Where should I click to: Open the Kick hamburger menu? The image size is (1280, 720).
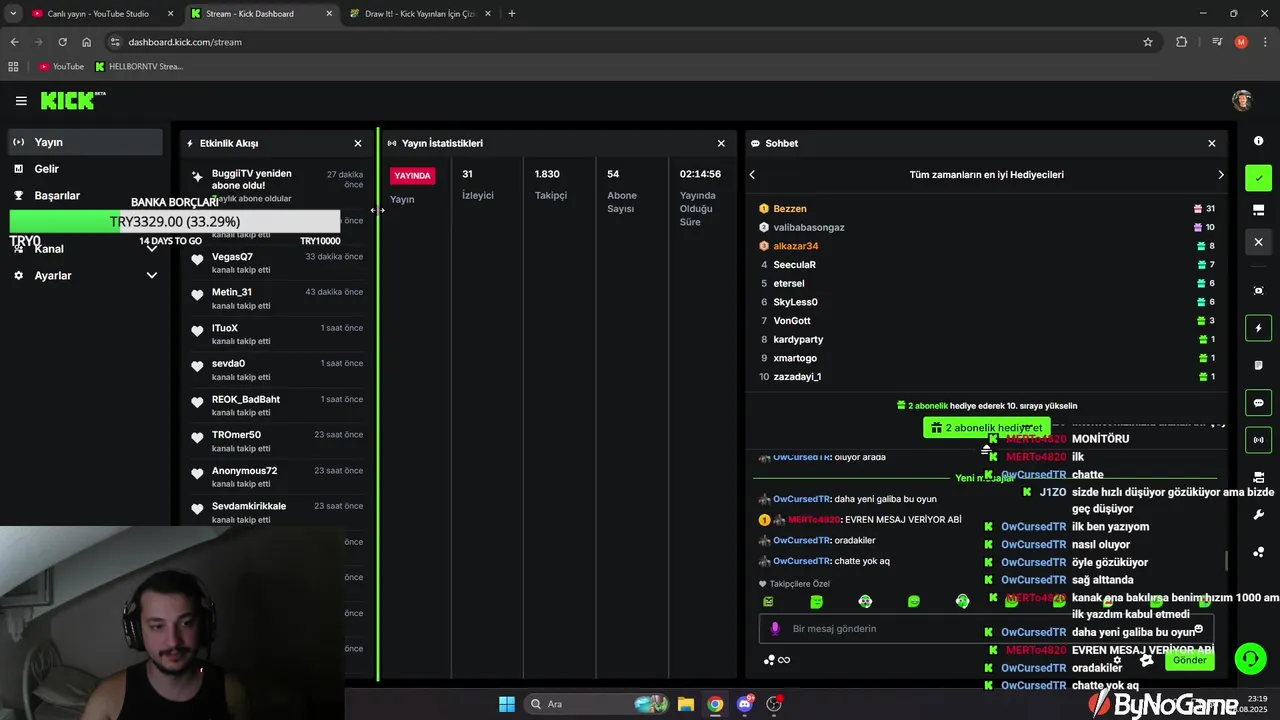21,101
